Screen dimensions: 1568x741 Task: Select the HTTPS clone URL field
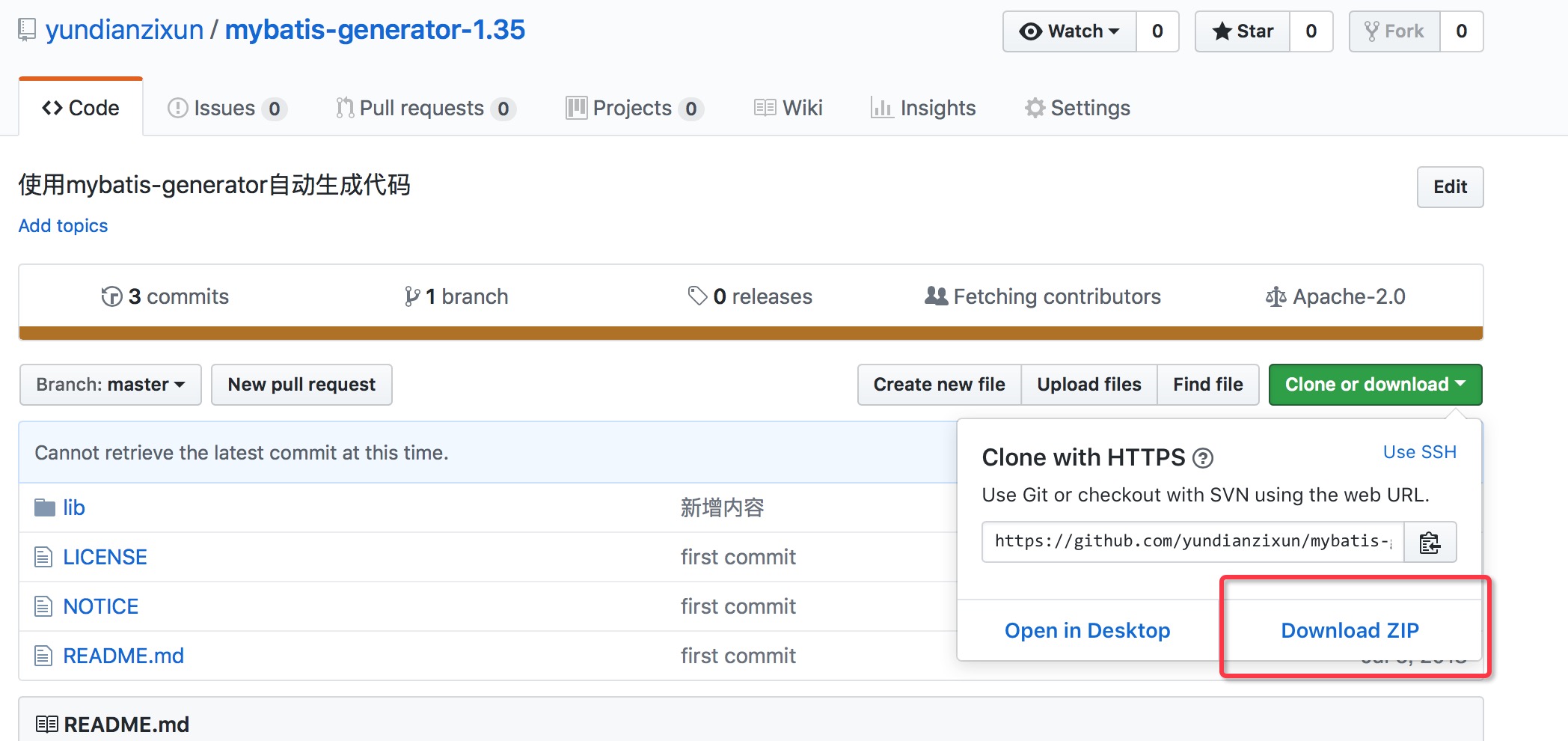pyautogui.click(x=1192, y=542)
